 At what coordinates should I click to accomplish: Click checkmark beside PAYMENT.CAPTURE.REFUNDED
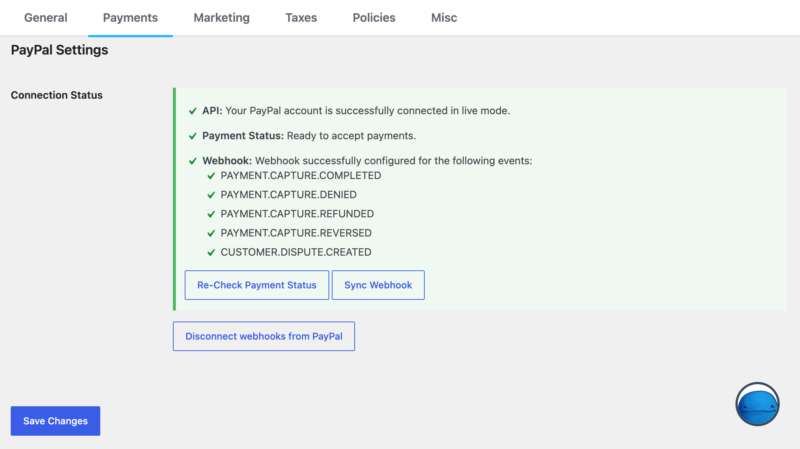point(211,214)
